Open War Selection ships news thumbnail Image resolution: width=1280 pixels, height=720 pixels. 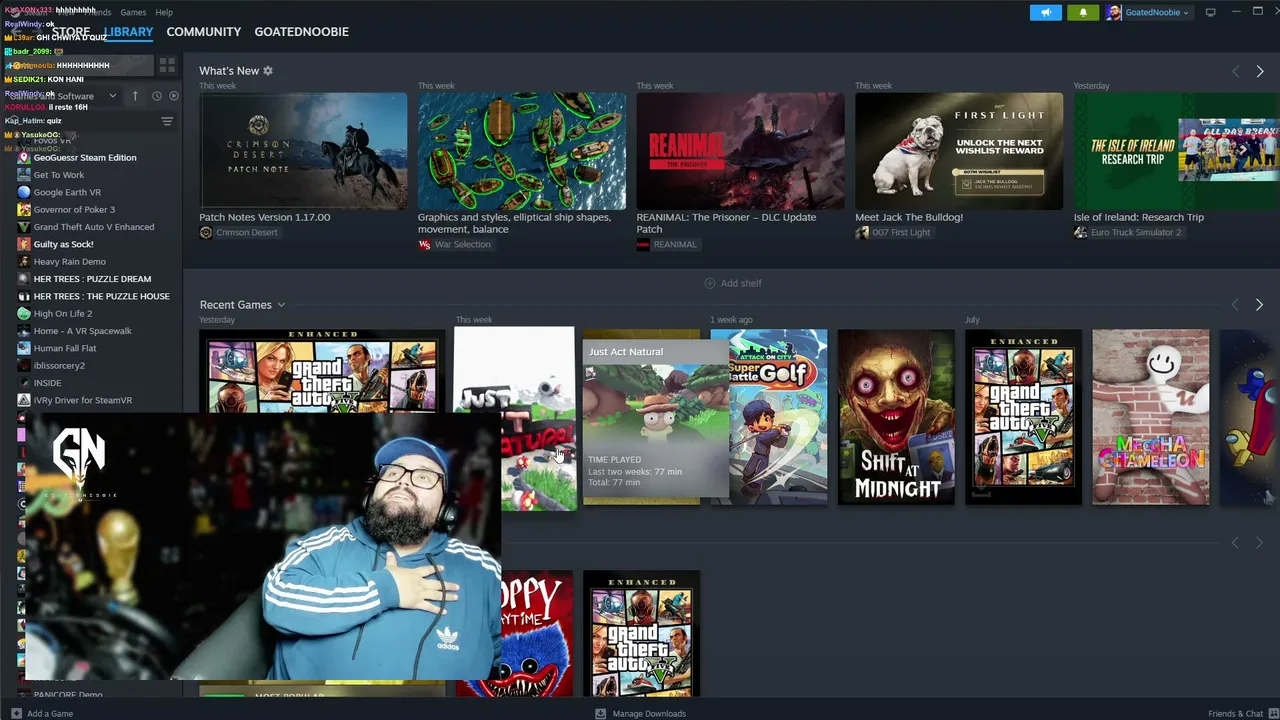[522, 151]
